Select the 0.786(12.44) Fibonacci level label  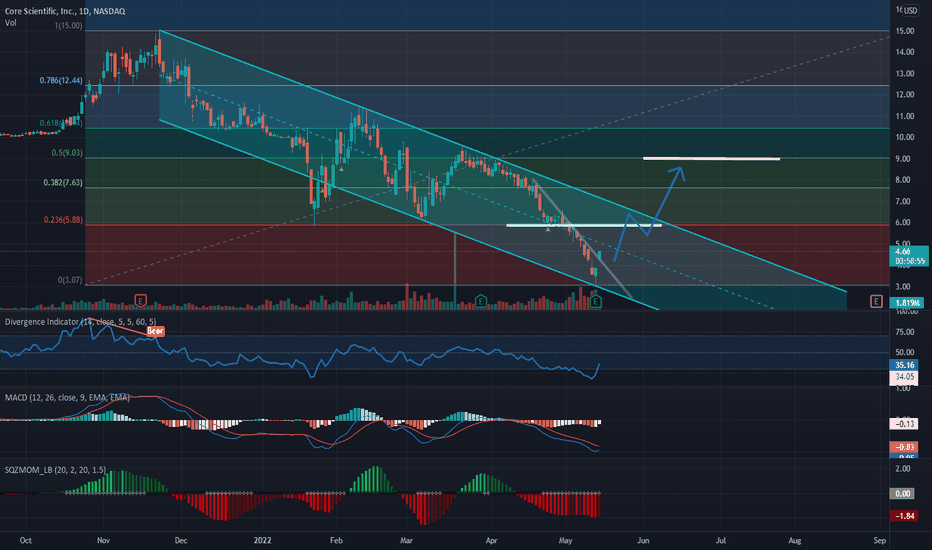61,80
